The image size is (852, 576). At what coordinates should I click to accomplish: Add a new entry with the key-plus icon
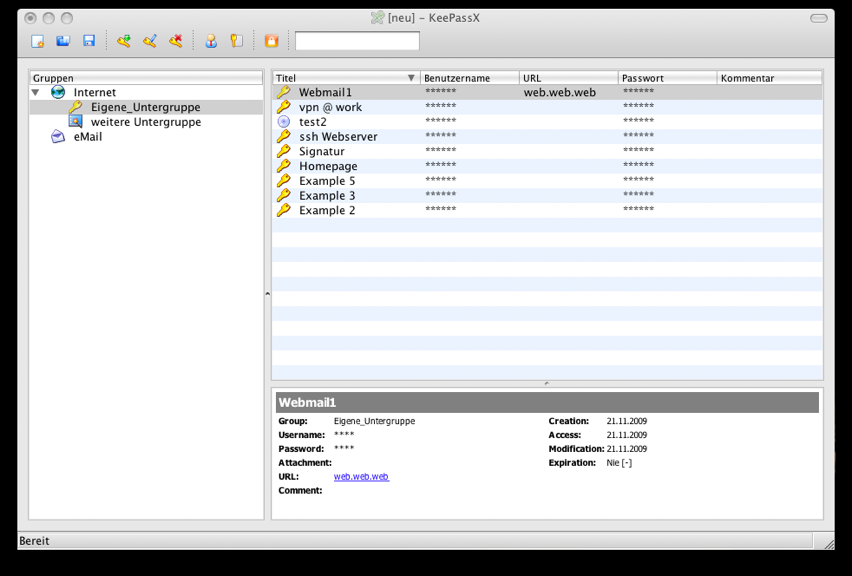(x=124, y=41)
